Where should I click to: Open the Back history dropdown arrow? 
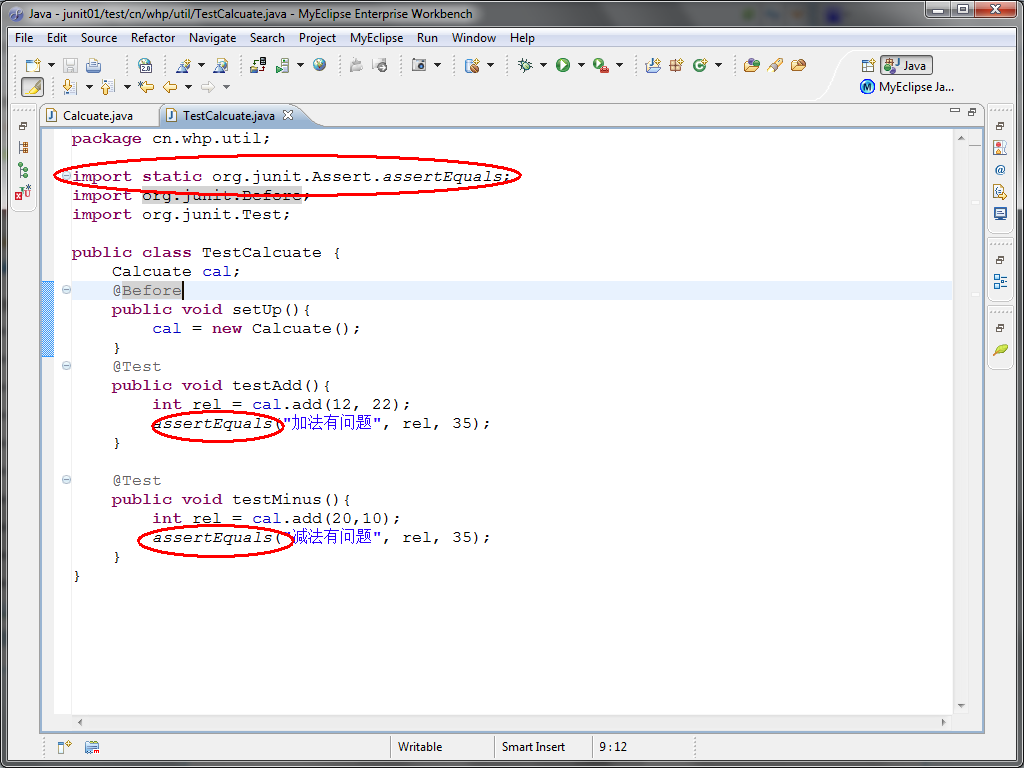(188, 86)
